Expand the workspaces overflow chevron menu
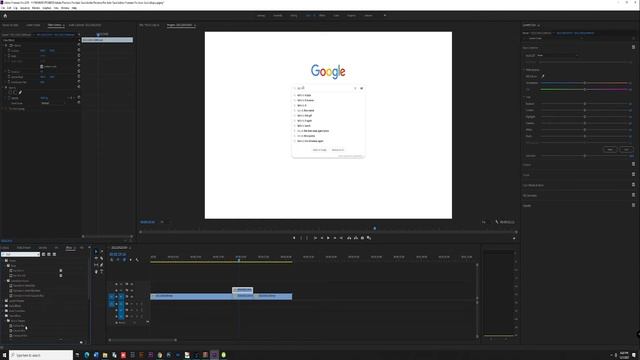 pos(384,16)
